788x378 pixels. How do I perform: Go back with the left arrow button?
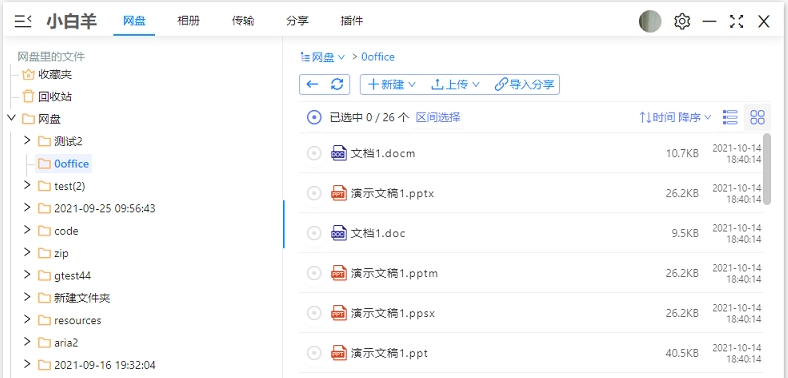click(312, 84)
